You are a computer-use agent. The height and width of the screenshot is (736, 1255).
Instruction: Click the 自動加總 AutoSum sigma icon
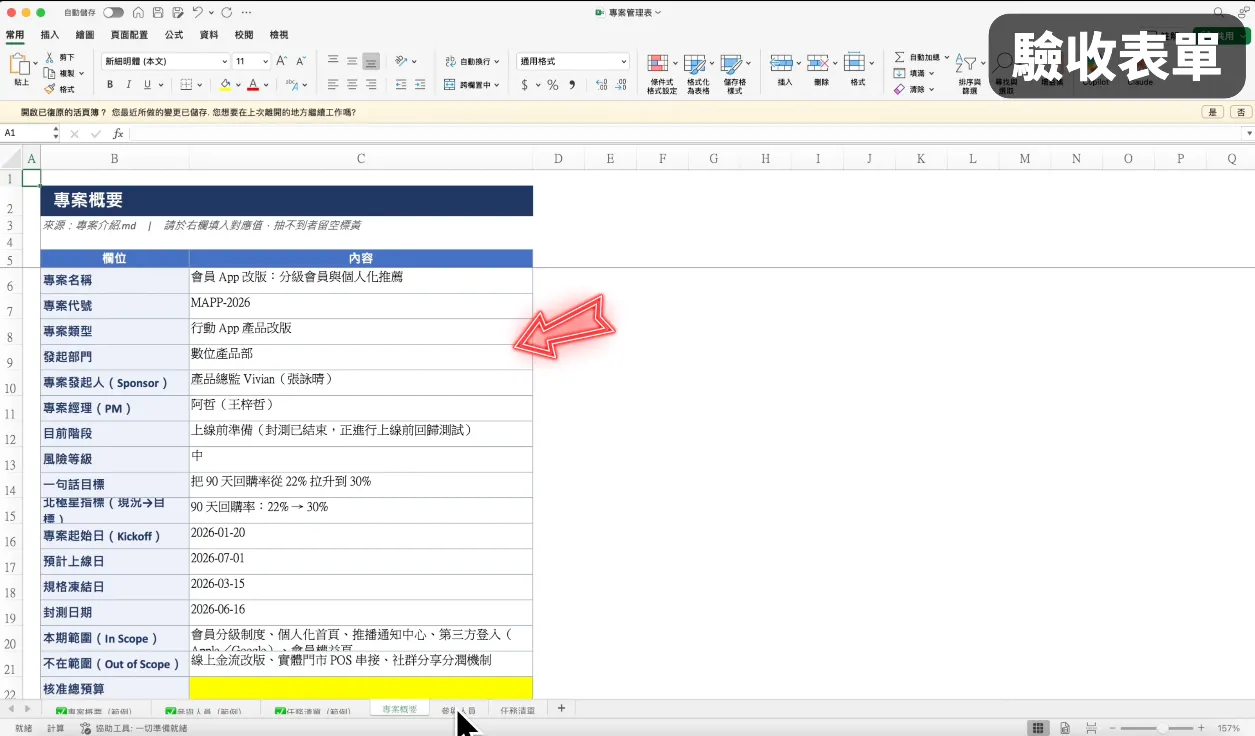coord(900,58)
